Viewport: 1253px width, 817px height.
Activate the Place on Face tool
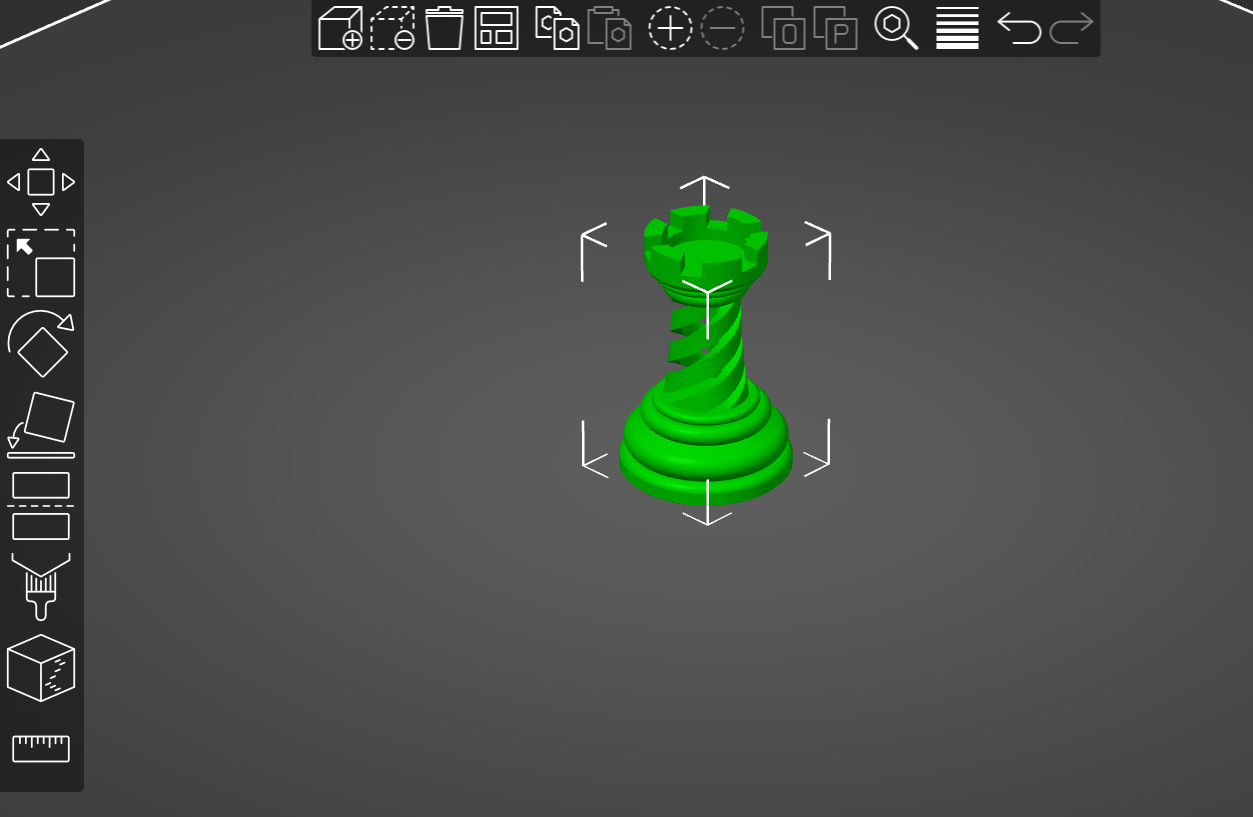click(40, 423)
